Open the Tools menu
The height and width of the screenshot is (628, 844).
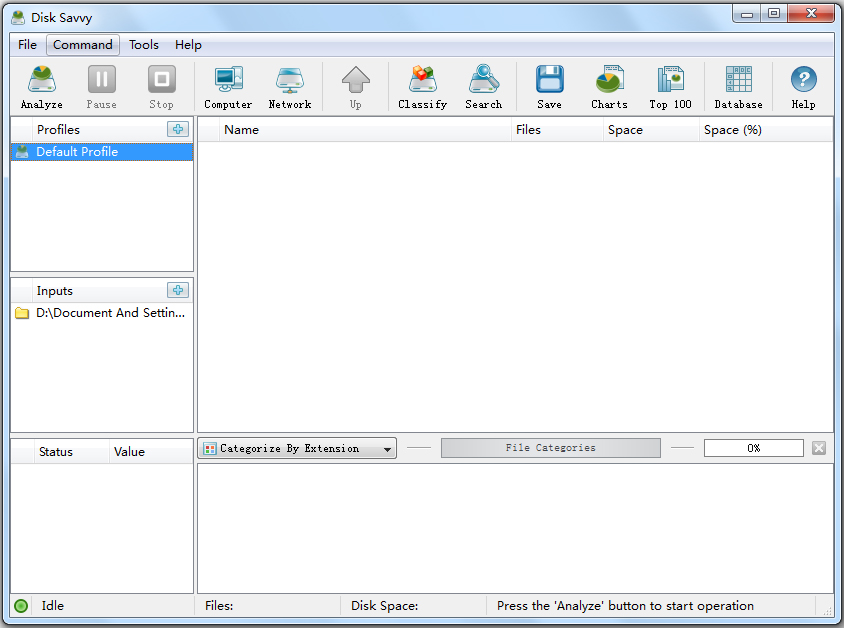[x=143, y=44]
